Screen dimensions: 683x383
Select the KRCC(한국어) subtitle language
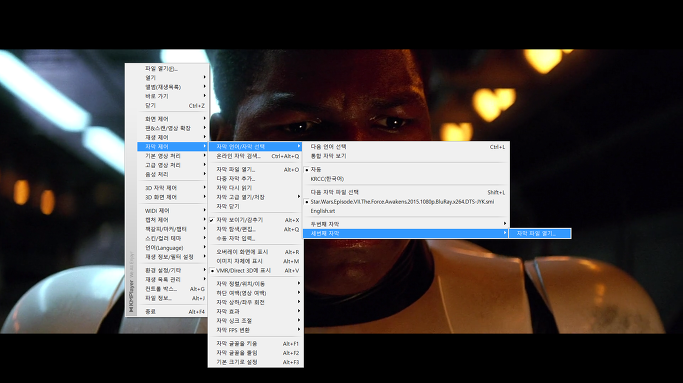406,179
